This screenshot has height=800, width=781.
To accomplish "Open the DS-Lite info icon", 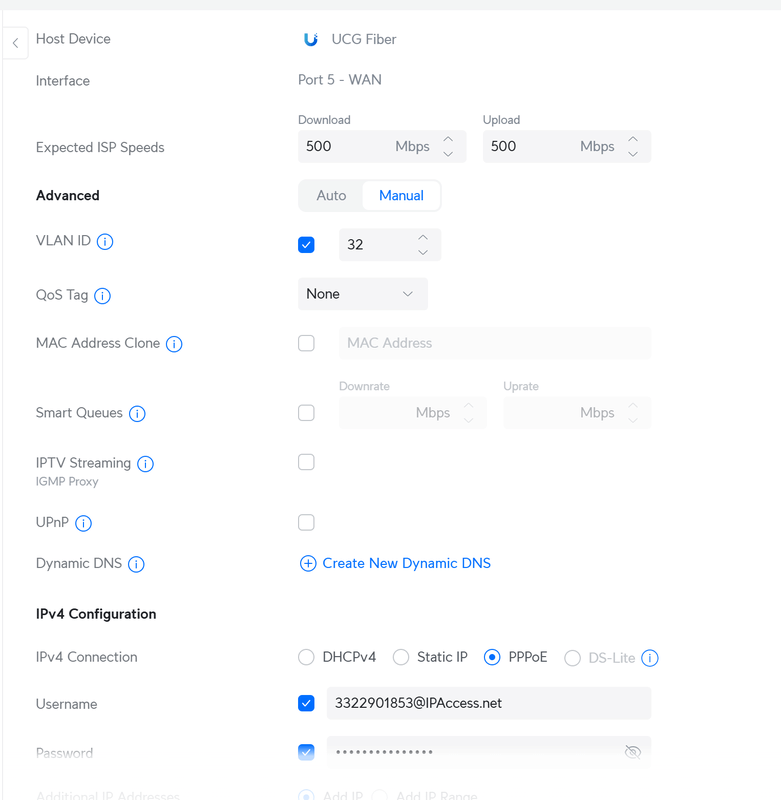I will point(649,658).
